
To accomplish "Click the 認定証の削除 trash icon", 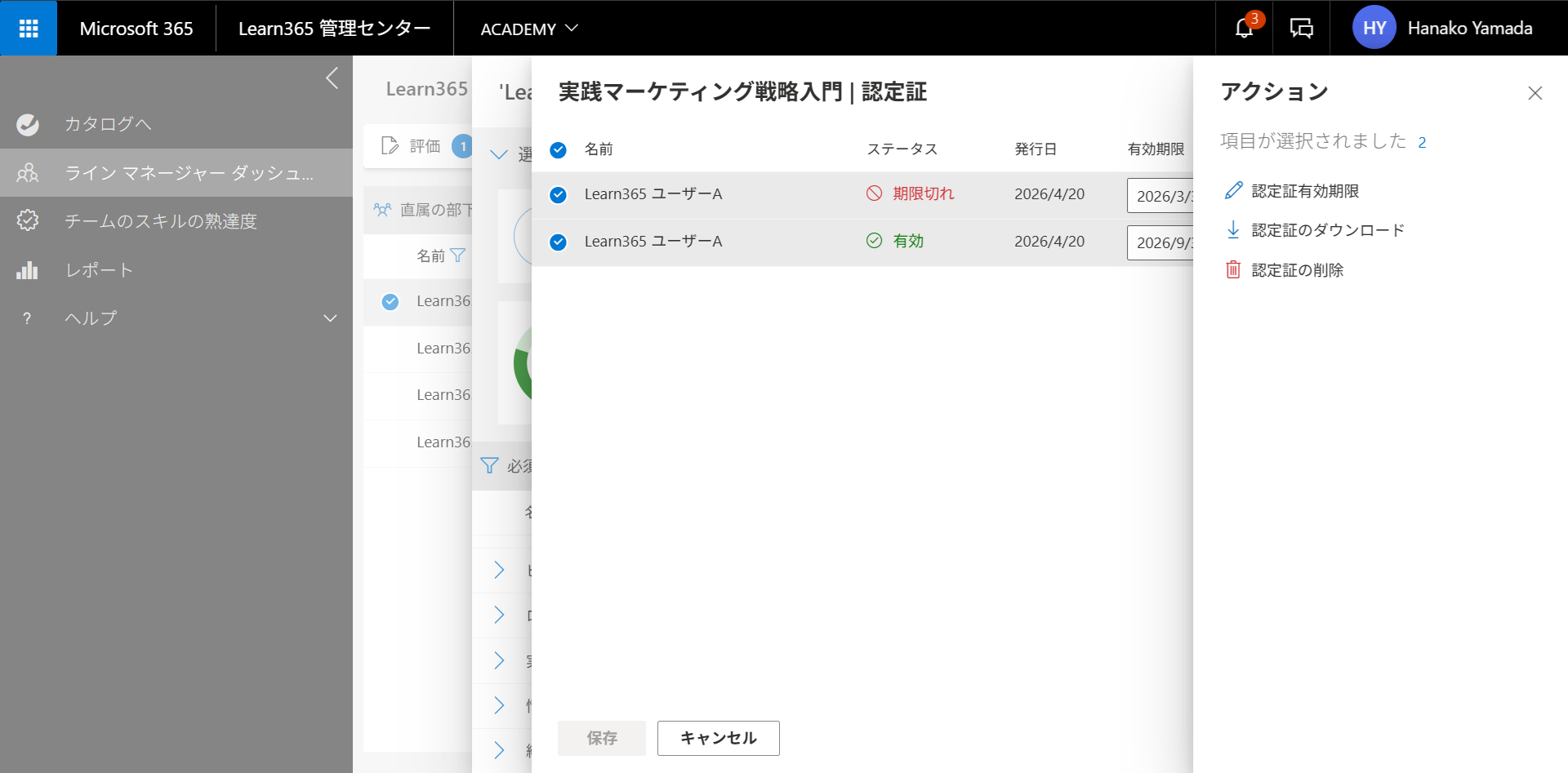I will tap(1233, 269).
